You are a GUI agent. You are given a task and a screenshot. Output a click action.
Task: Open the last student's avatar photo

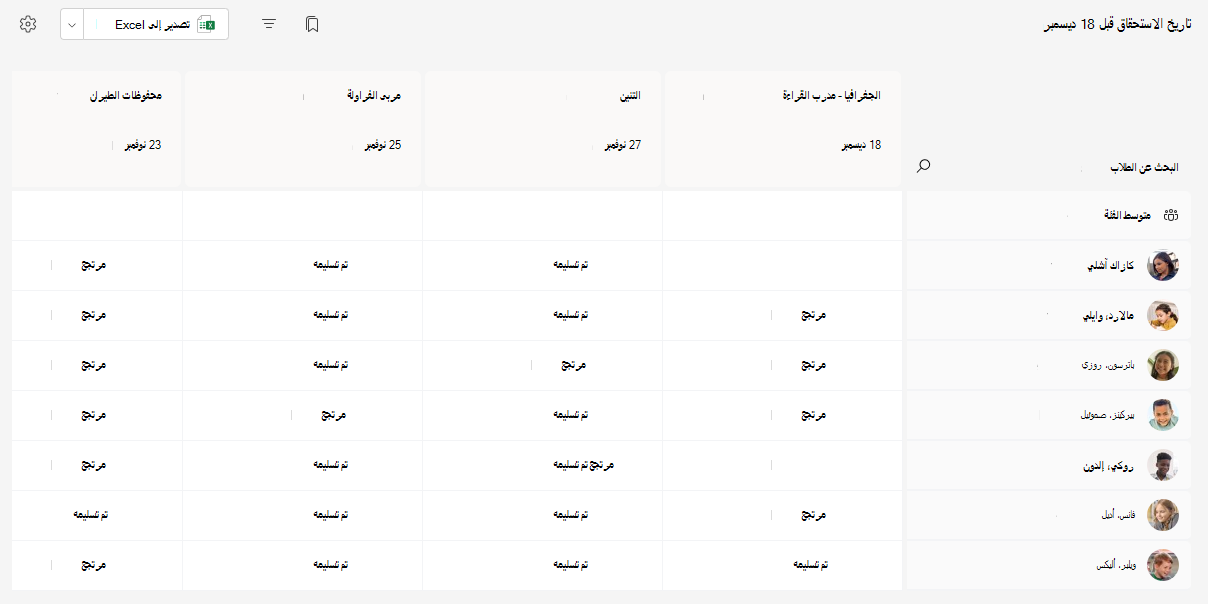(x=1163, y=565)
